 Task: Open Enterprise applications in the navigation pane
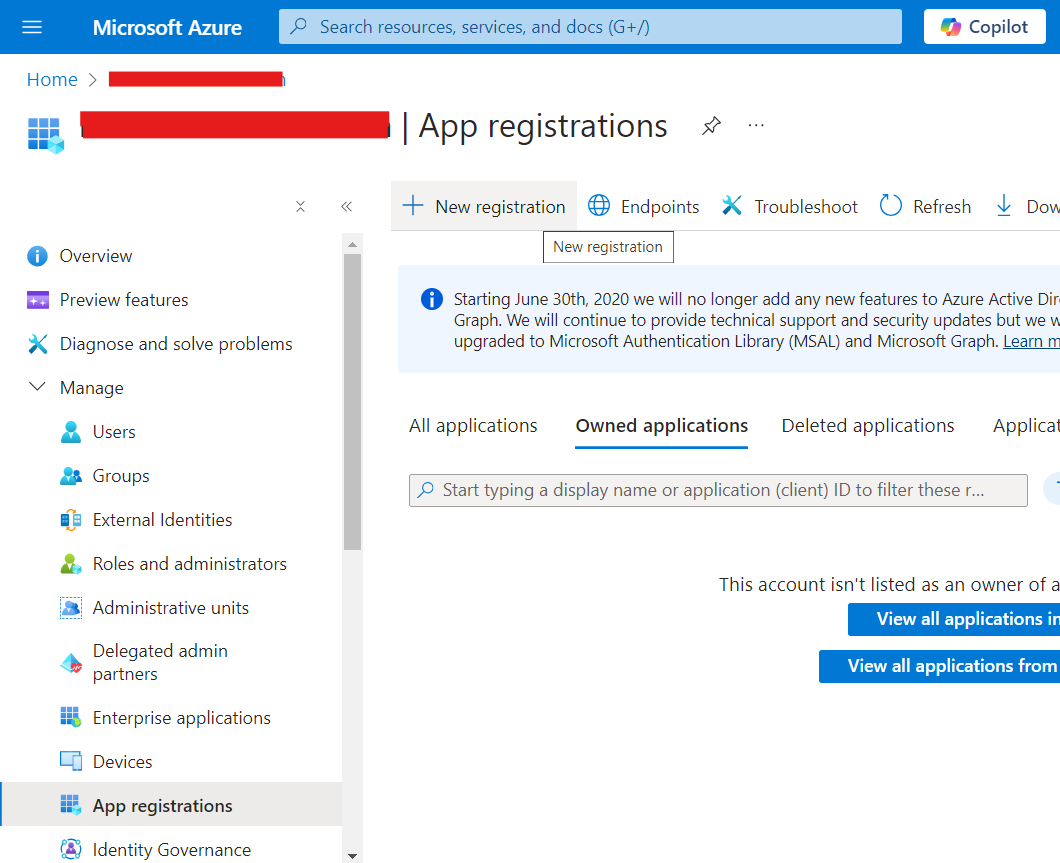(181, 717)
